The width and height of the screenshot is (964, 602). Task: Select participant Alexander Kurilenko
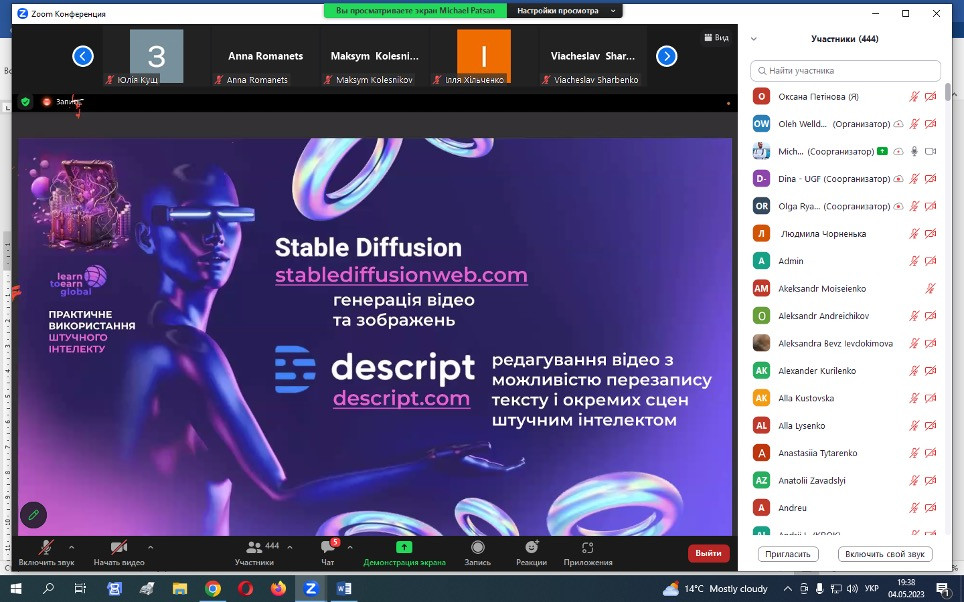point(845,371)
